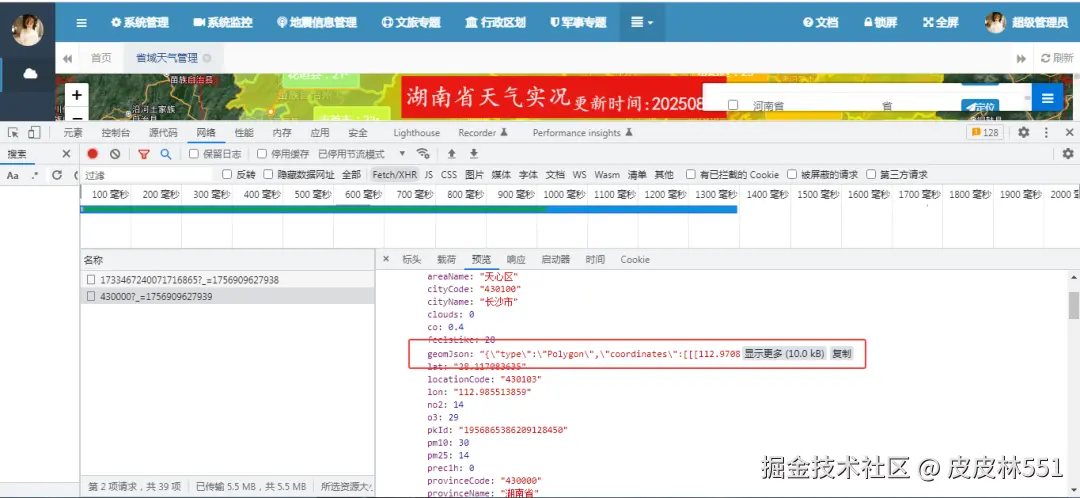Check the 隐藏数据网址 checkbox

(269, 174)
